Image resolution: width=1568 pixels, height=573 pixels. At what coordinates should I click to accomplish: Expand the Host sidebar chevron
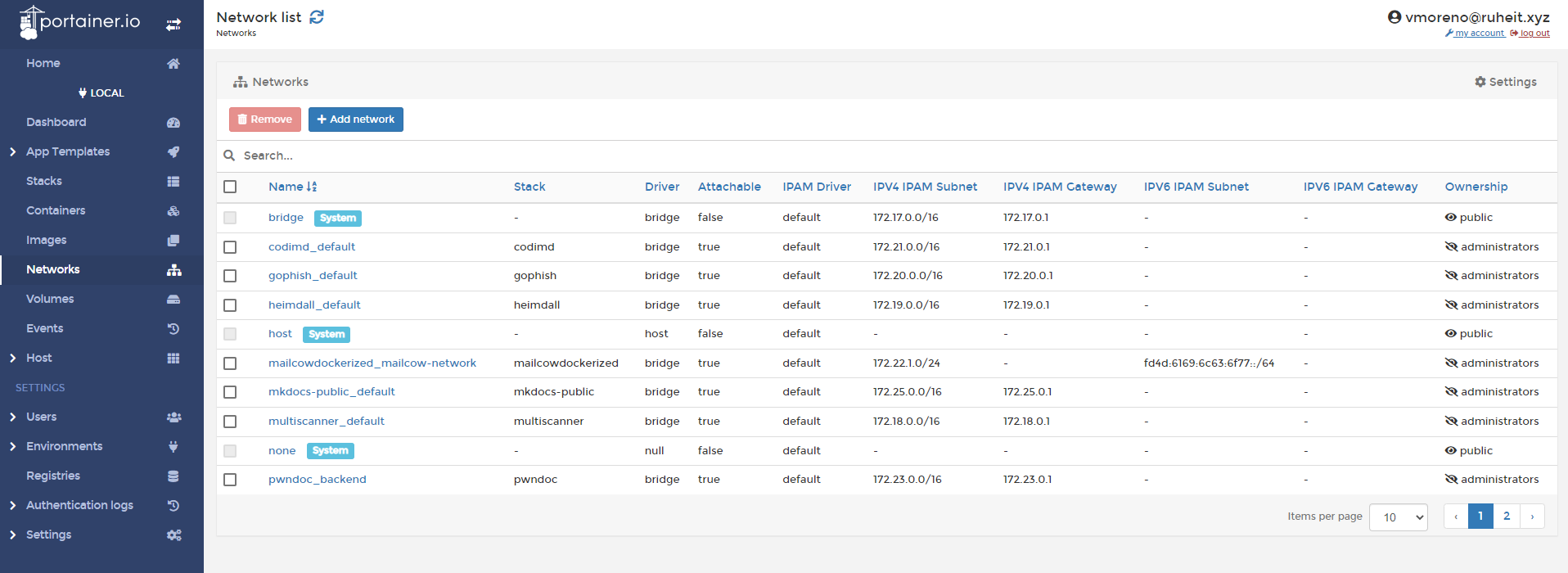coord(13,359)
